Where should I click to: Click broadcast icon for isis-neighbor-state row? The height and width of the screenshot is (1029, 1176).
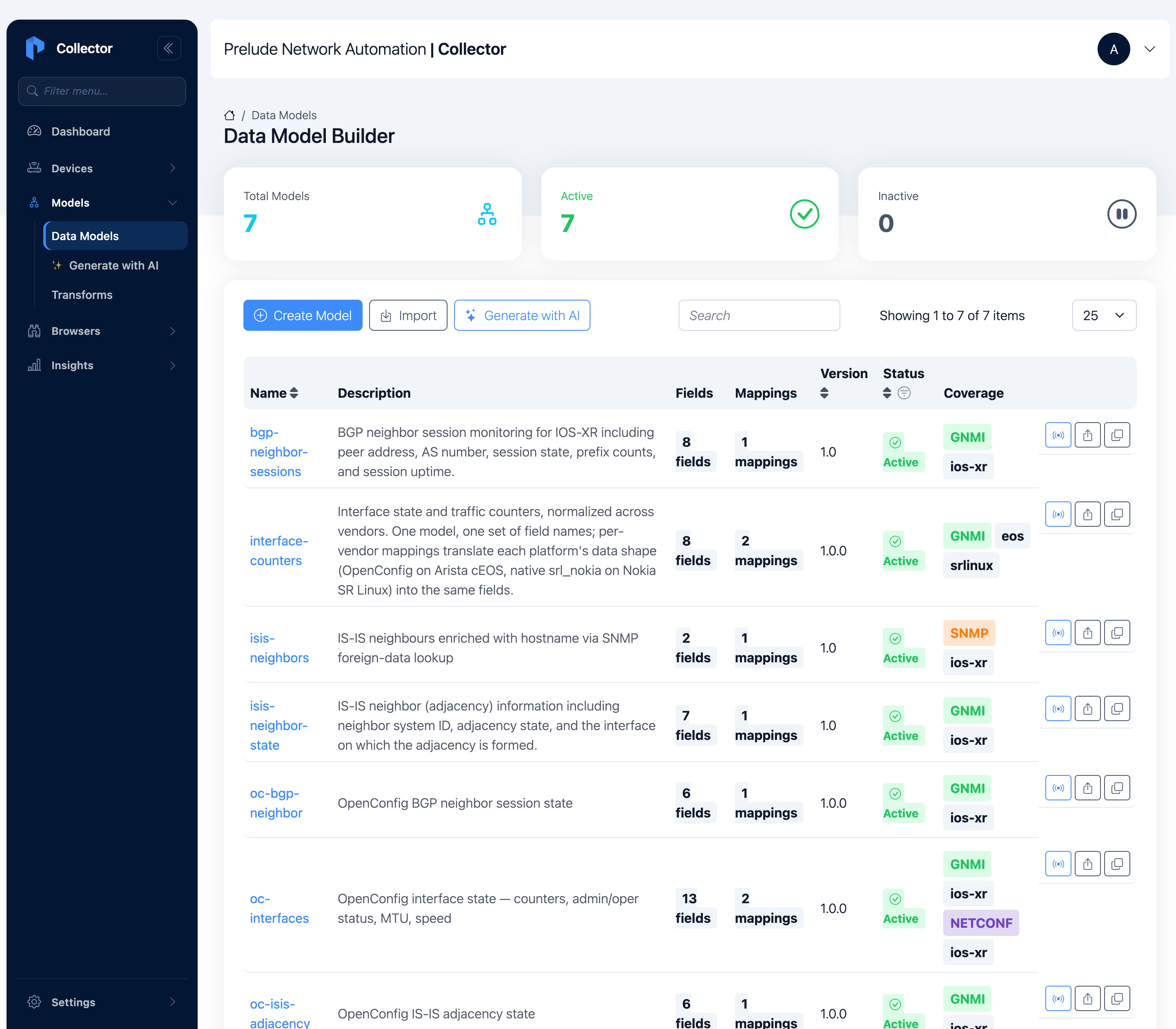click(1058, 709)
